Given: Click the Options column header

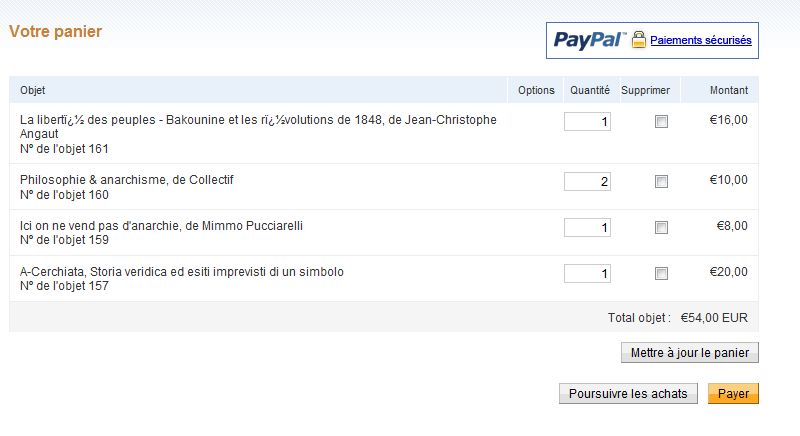Looking at the screenshot, I should (x=536, y=90).
